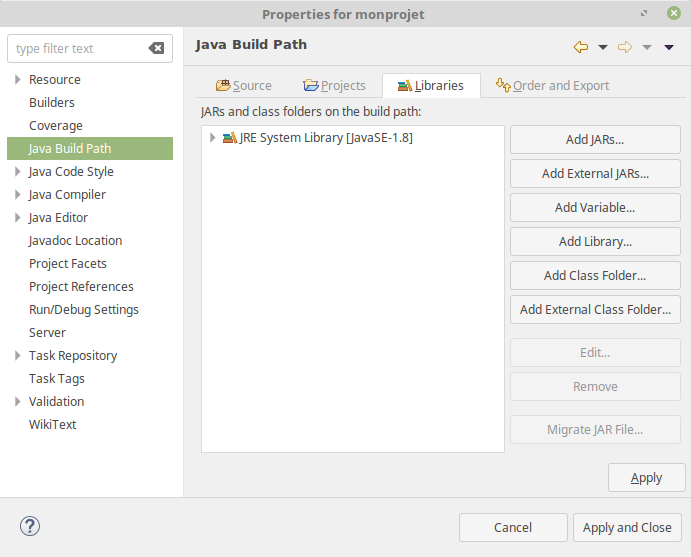Click the restore window icon in title bar
Viewport: 691px width, 557px height.
tap(644, 13)
